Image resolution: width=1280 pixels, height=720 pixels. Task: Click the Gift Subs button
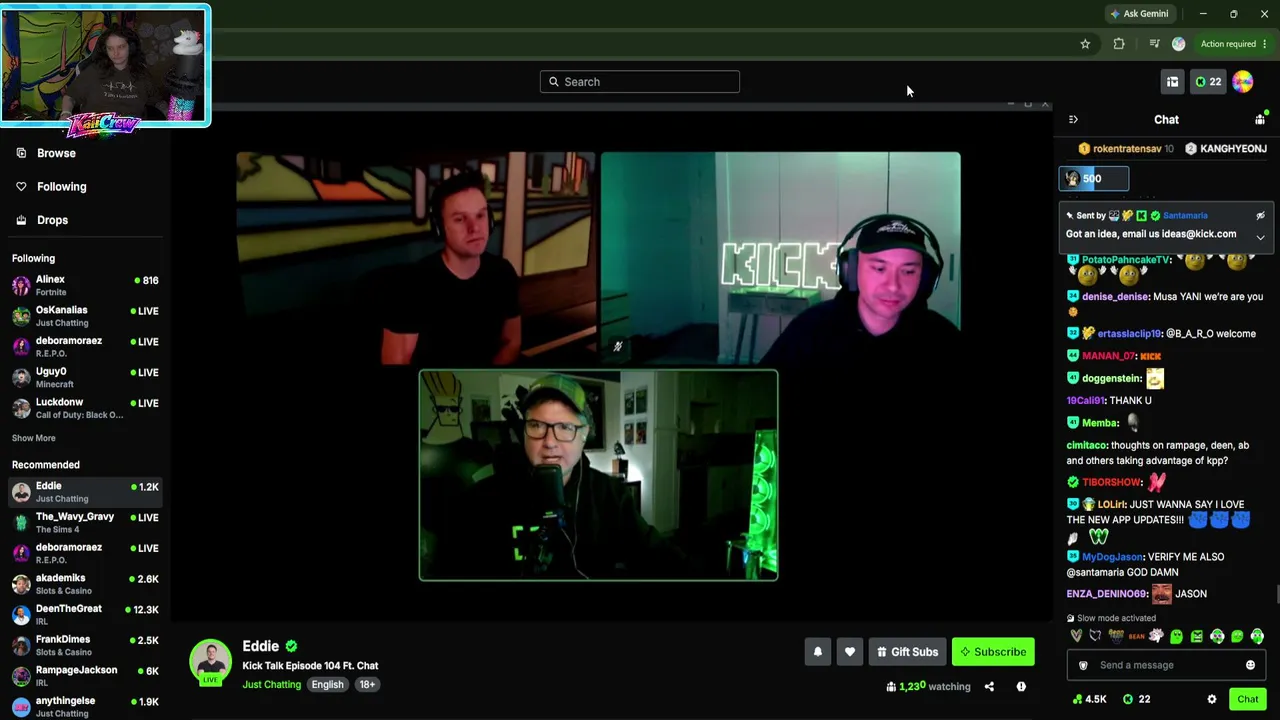(907, 652)
